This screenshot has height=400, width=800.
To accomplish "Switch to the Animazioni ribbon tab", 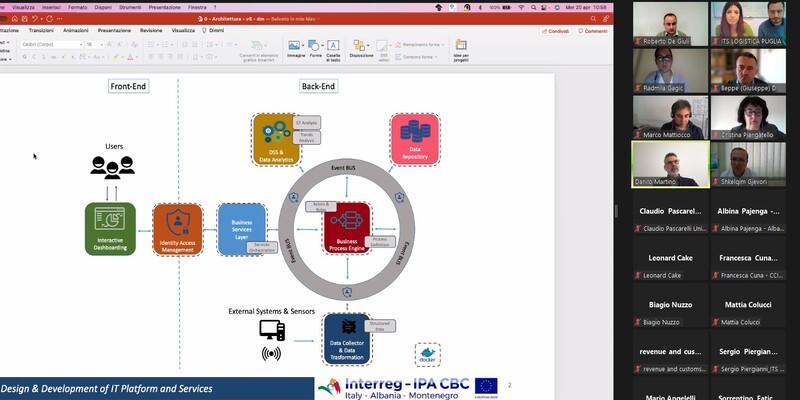I will coord(76,31).
